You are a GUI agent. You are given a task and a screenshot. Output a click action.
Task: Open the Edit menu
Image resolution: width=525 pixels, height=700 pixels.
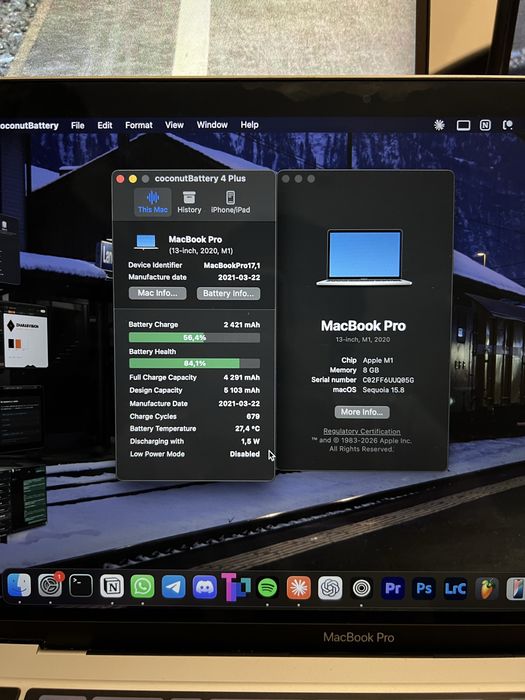pos(105,125)
